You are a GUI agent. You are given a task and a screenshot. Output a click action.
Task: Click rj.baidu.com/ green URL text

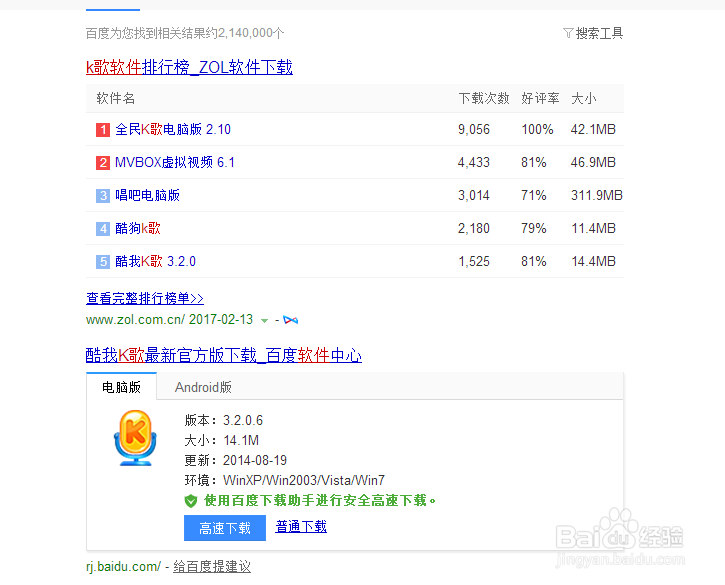tap(123, 567)
